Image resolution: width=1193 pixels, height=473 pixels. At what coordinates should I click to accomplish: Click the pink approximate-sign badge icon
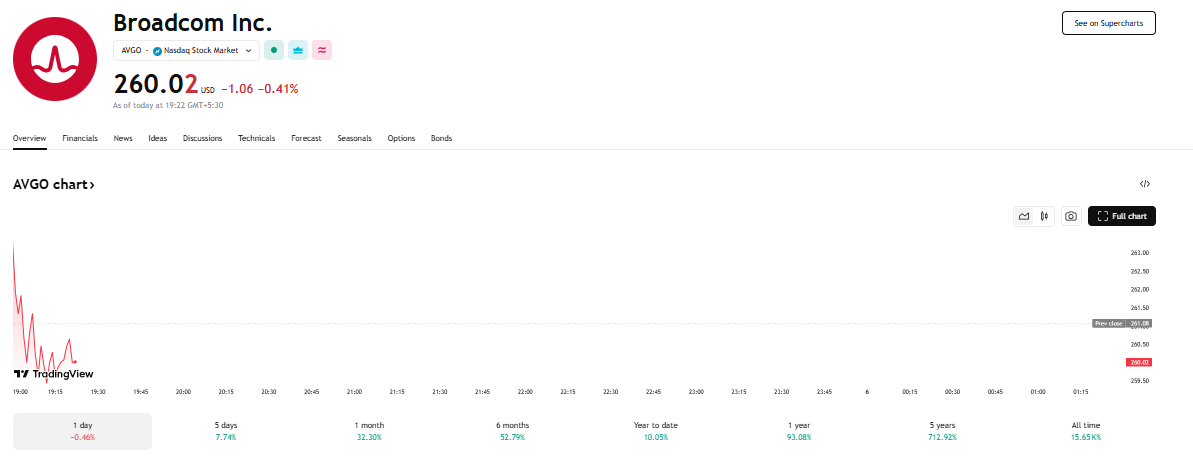pyautogui.click(x=322, y=50)
